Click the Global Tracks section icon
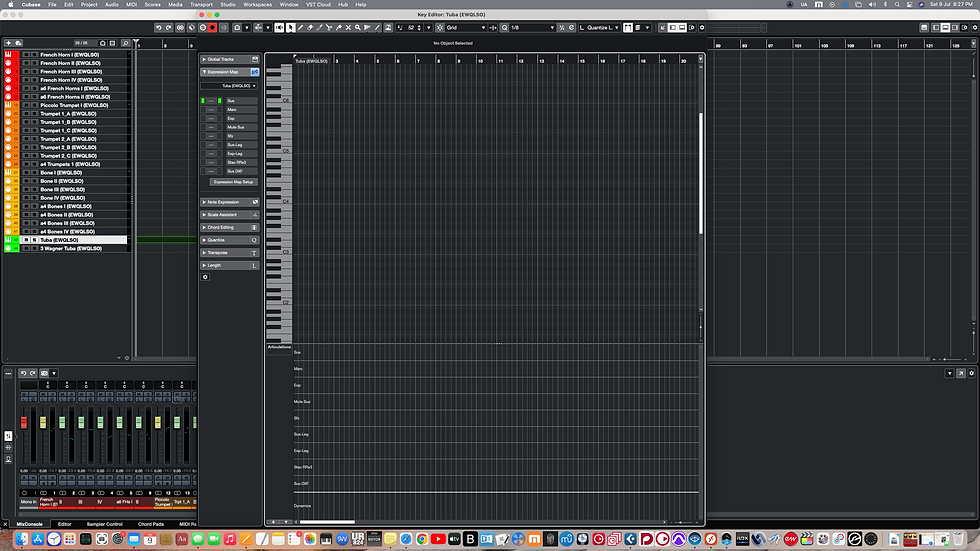 click(254, 59)
